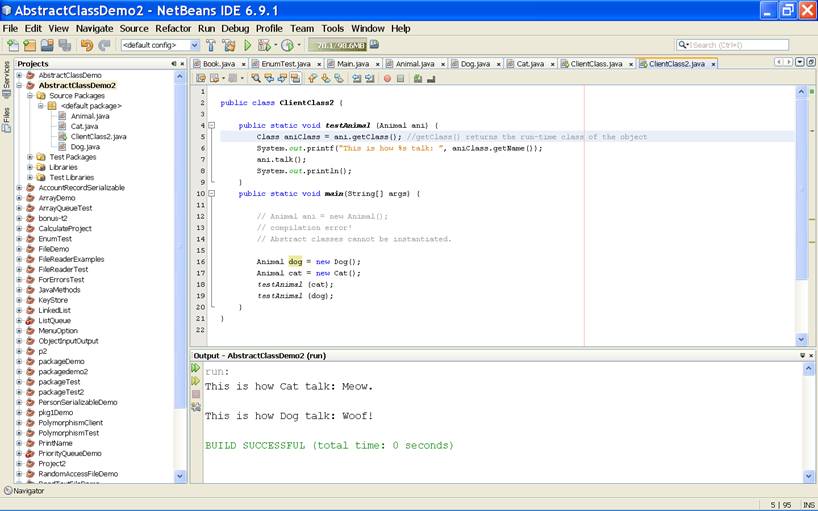
Task: Click the Clean and Build Project icon
Action: click(x=228, y=45)
